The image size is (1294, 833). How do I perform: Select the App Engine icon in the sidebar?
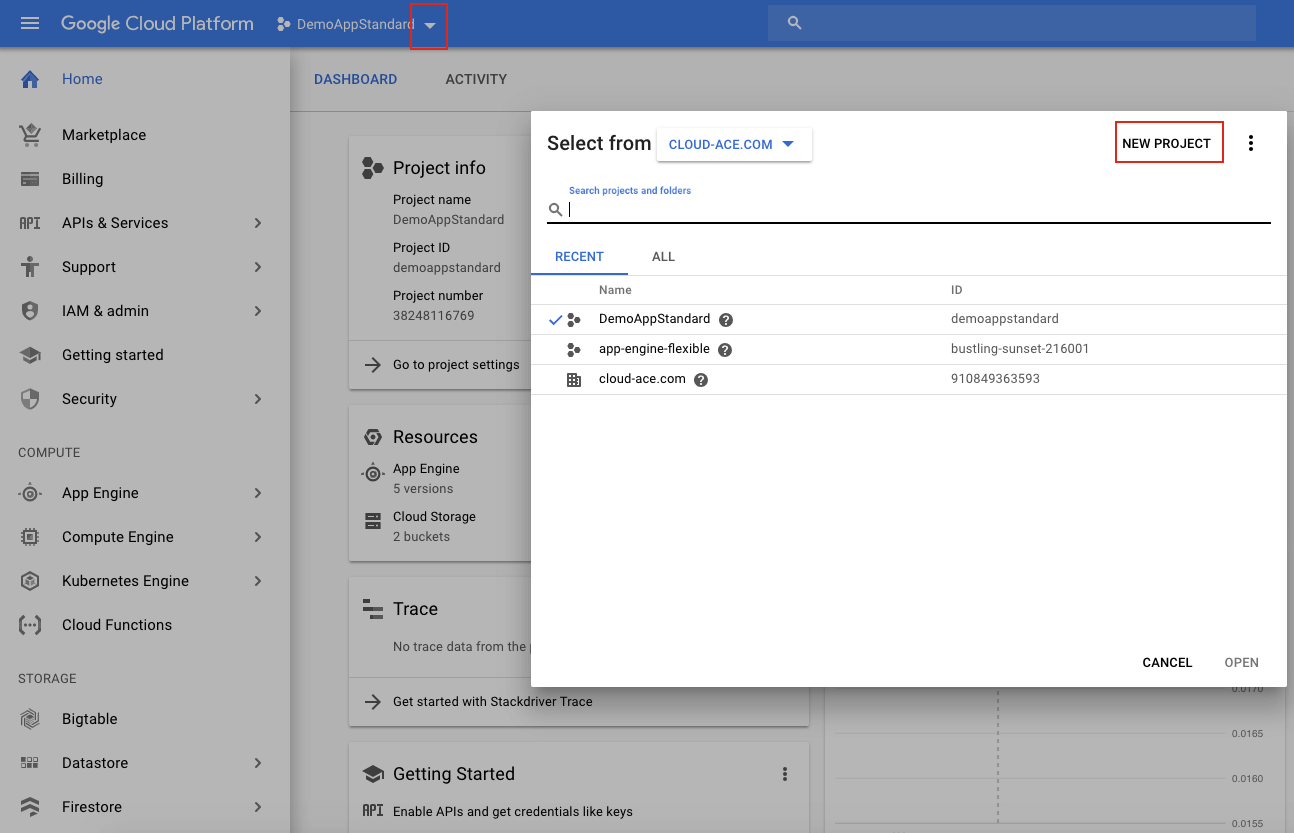(29, 493)
